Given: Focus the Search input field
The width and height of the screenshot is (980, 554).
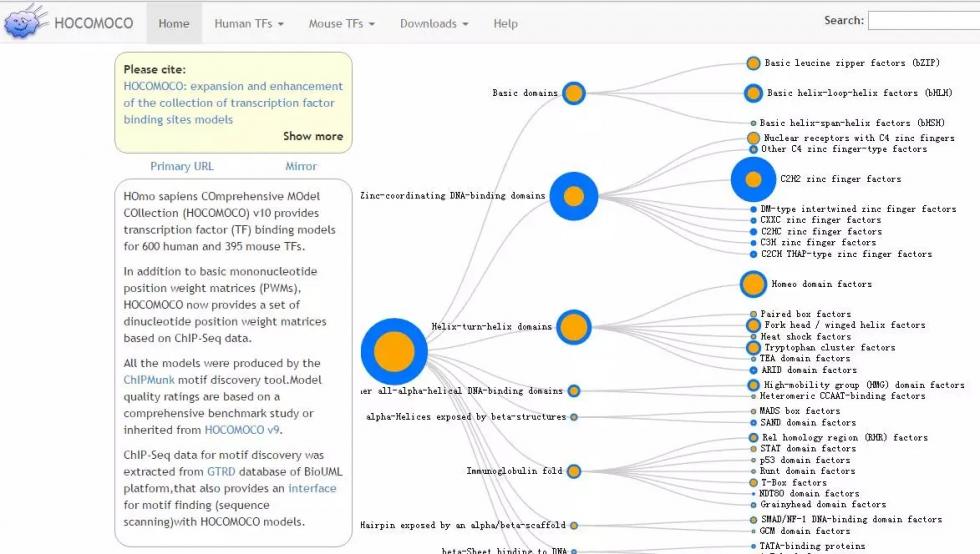Looking at the screenshot, I should point(924,21).
